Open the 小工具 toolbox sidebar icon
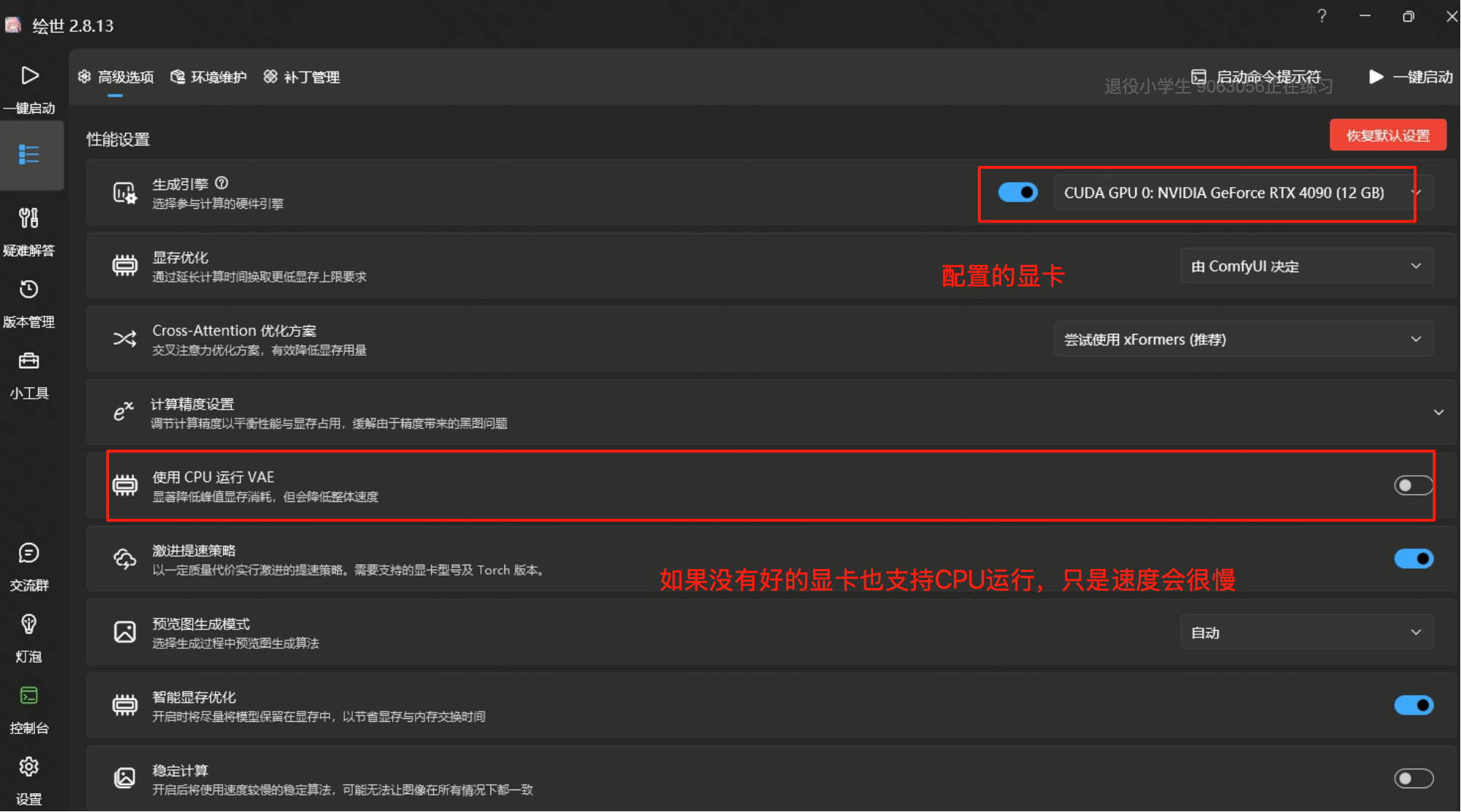 pos(29,361)
